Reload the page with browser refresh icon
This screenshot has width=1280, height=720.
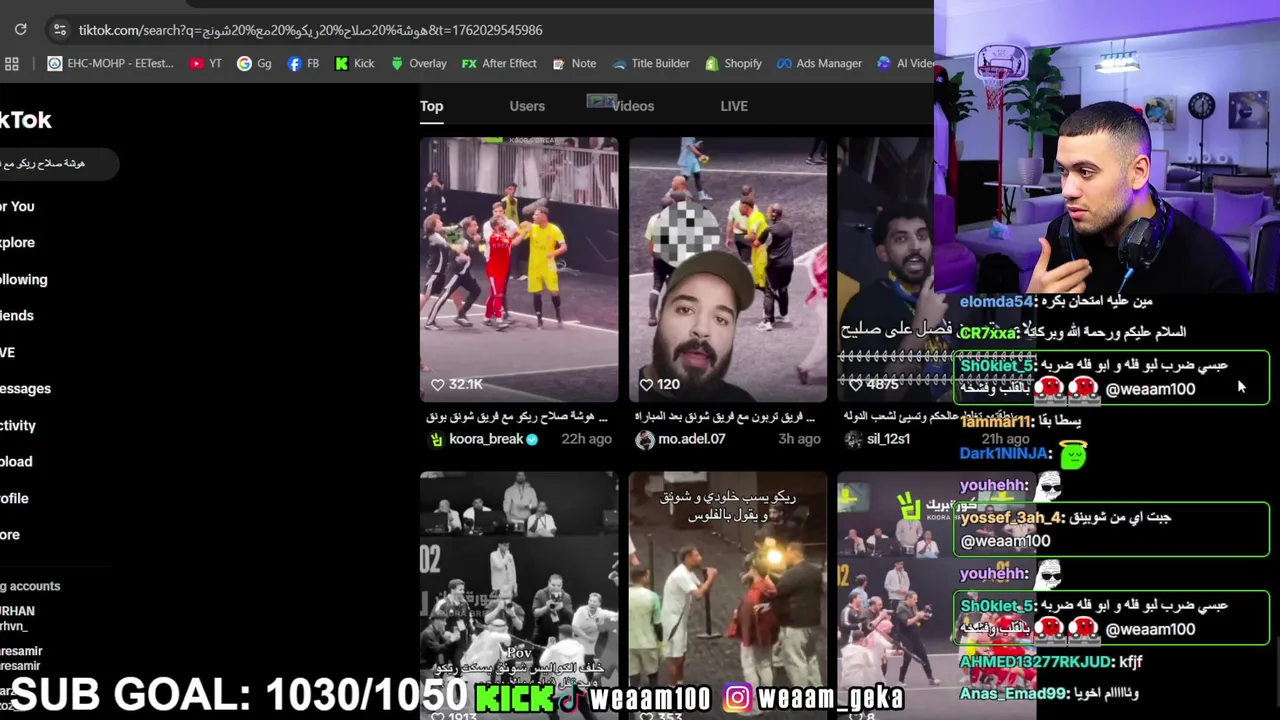click(x=20, y=30)
